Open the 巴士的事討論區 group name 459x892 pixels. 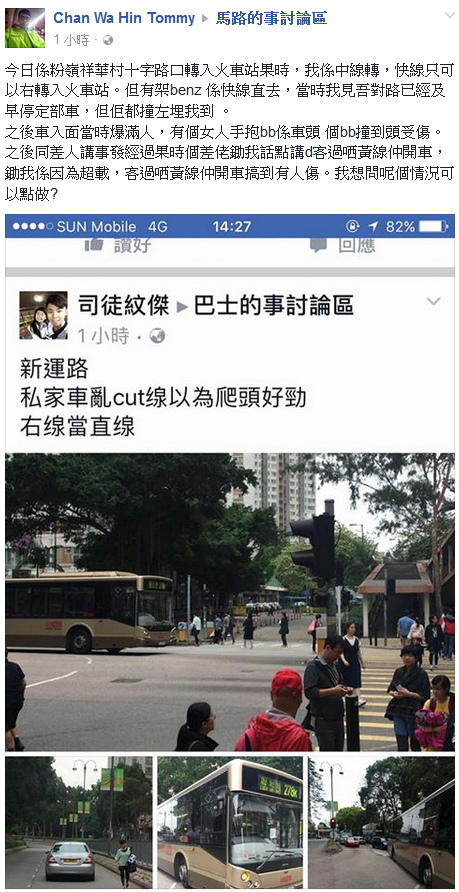274,306
